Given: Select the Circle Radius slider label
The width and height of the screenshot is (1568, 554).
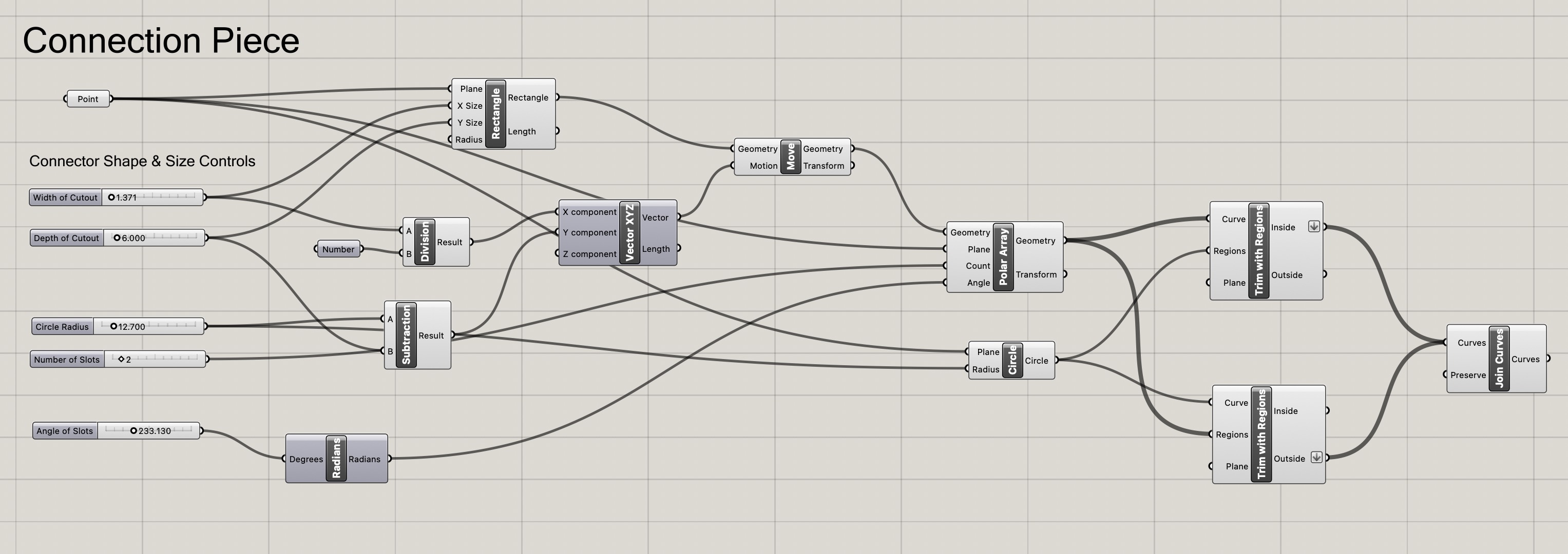Looking at the screenshot, I should click(x=62, y=327).
